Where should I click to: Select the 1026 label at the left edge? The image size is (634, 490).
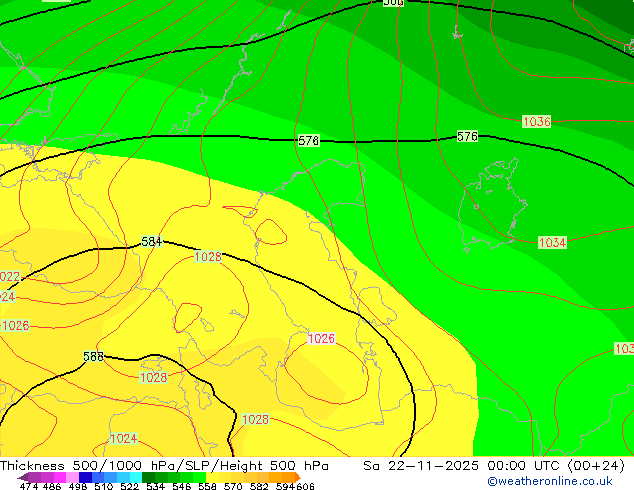[x=15, y=325]
